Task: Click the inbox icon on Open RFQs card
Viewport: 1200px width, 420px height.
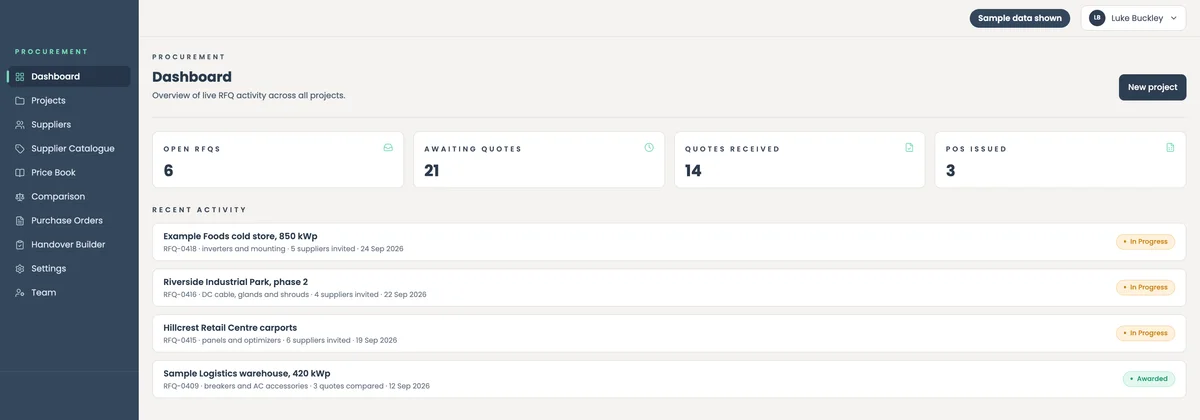Action: [388, 148]
